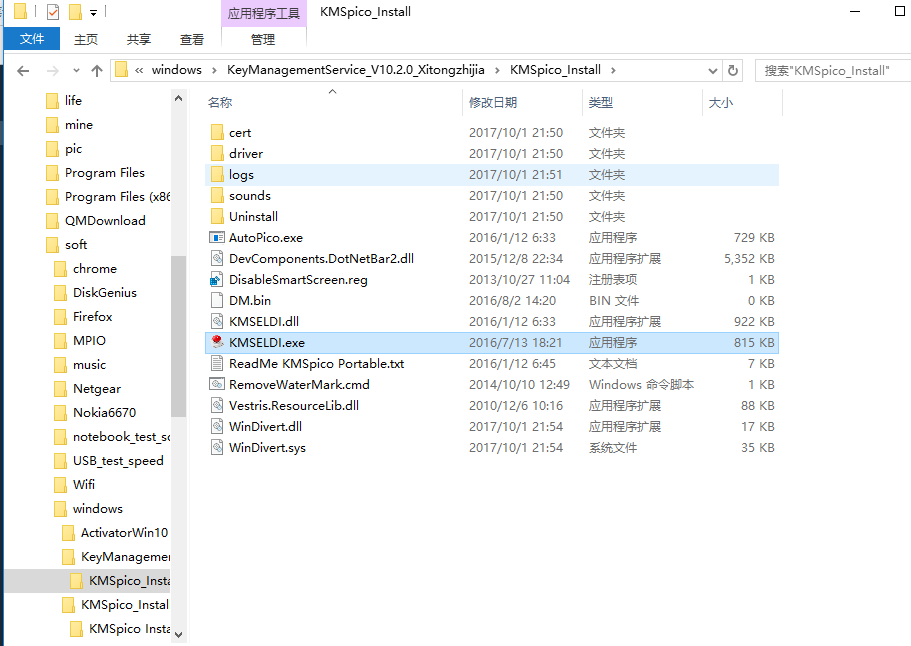This screenshot has width=911, height=646.
Task: Select ActivatorWin10 folder in navigation tree
Action: coord(124,533)
